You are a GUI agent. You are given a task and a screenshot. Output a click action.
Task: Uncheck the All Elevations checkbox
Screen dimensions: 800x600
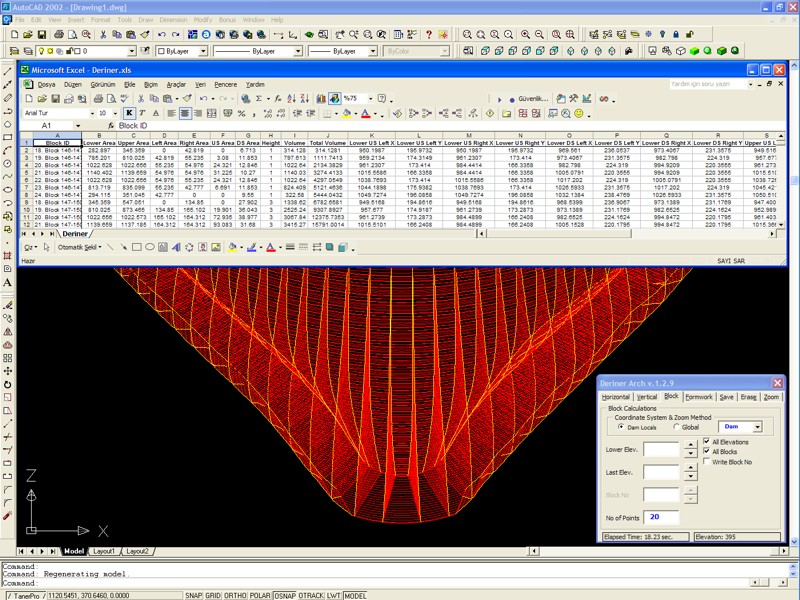[708, 441]
